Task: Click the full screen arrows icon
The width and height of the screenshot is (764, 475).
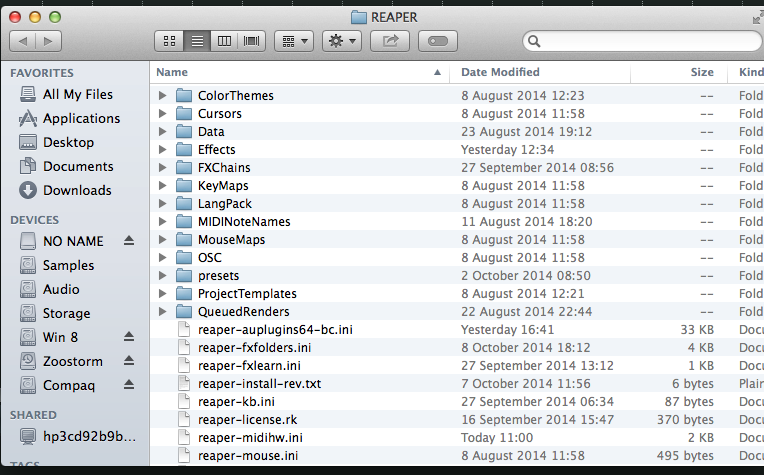Action: pos(758,18)
